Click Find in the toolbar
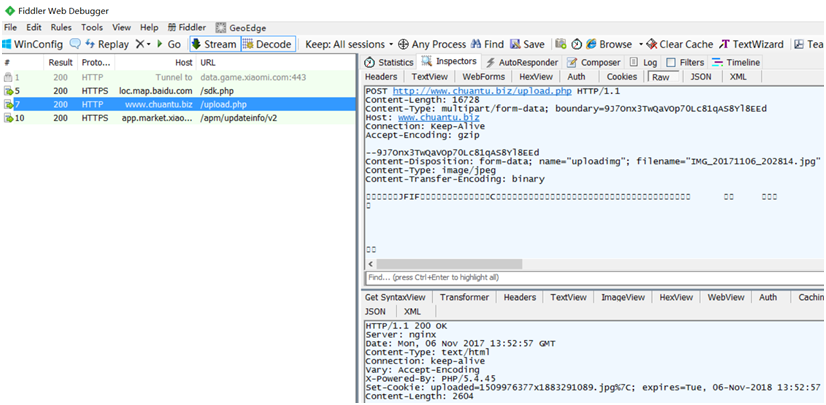The width and height of the screenshot is (826, 405). 487,44
